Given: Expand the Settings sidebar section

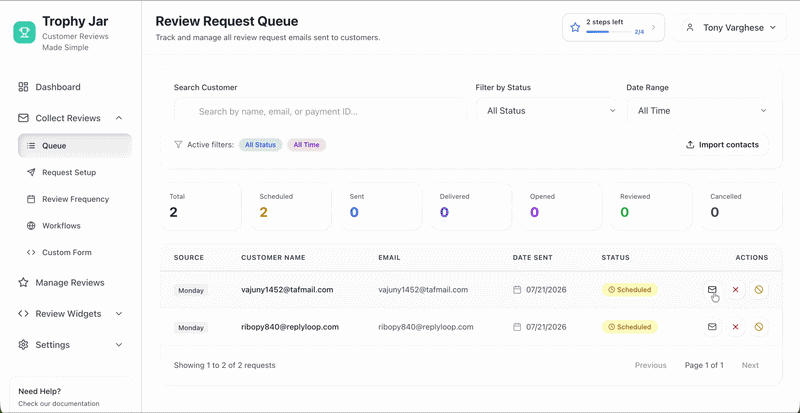Looking at the screenshot, I should click(x=70, y=345).
